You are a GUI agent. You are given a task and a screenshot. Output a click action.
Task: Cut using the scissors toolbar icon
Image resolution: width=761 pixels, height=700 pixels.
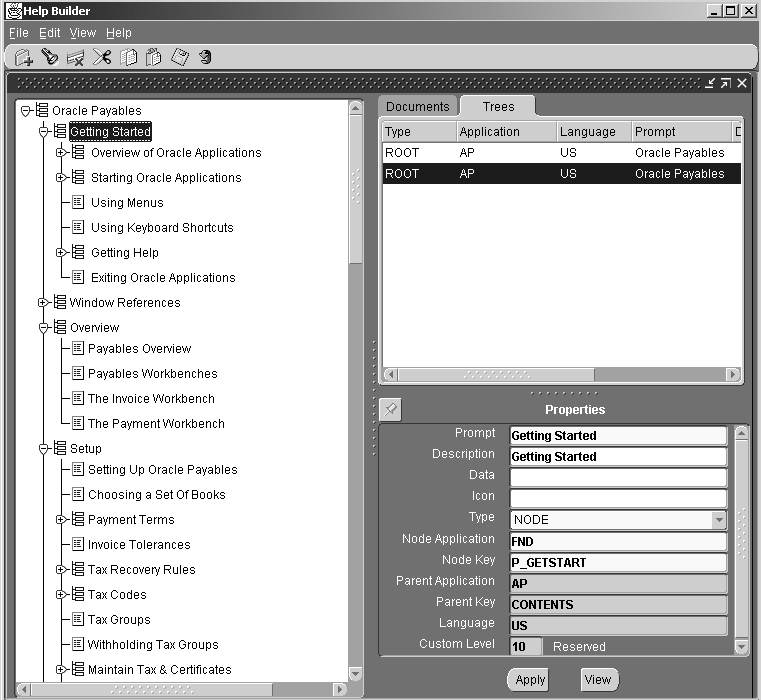click(102, 57)
